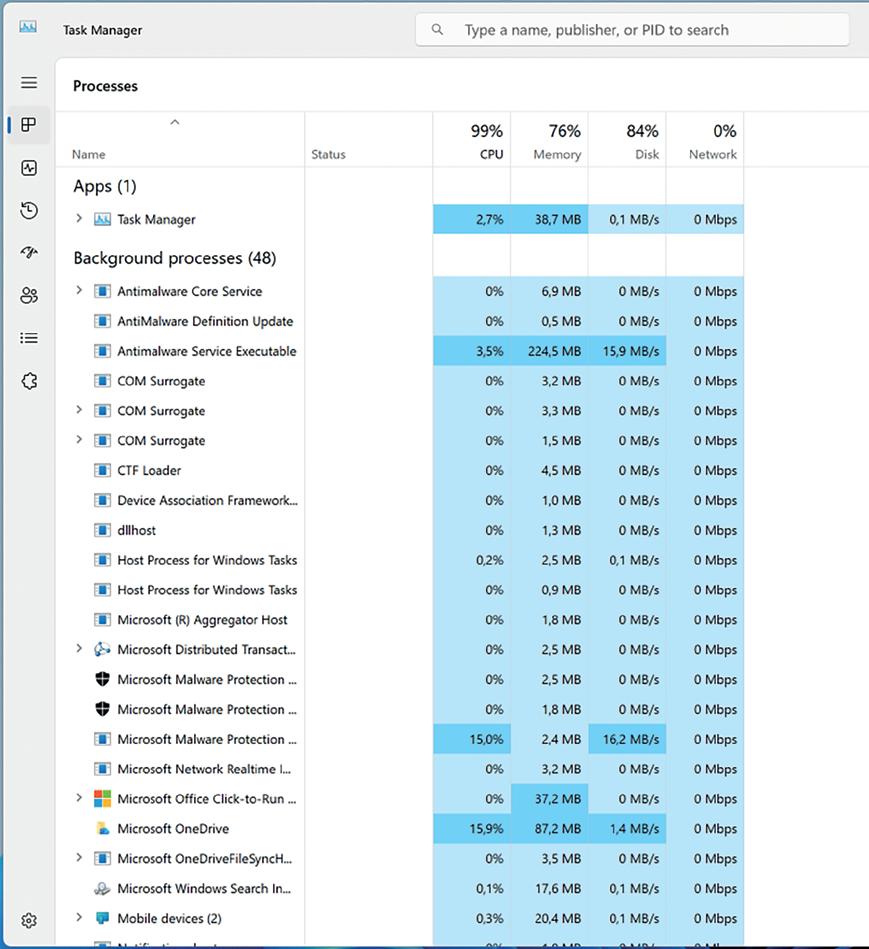Viewport: 869px width, 949px height.
Task: Expand the COM Surrogate 1,5 MB row
Action: click(x=79, y=439)
